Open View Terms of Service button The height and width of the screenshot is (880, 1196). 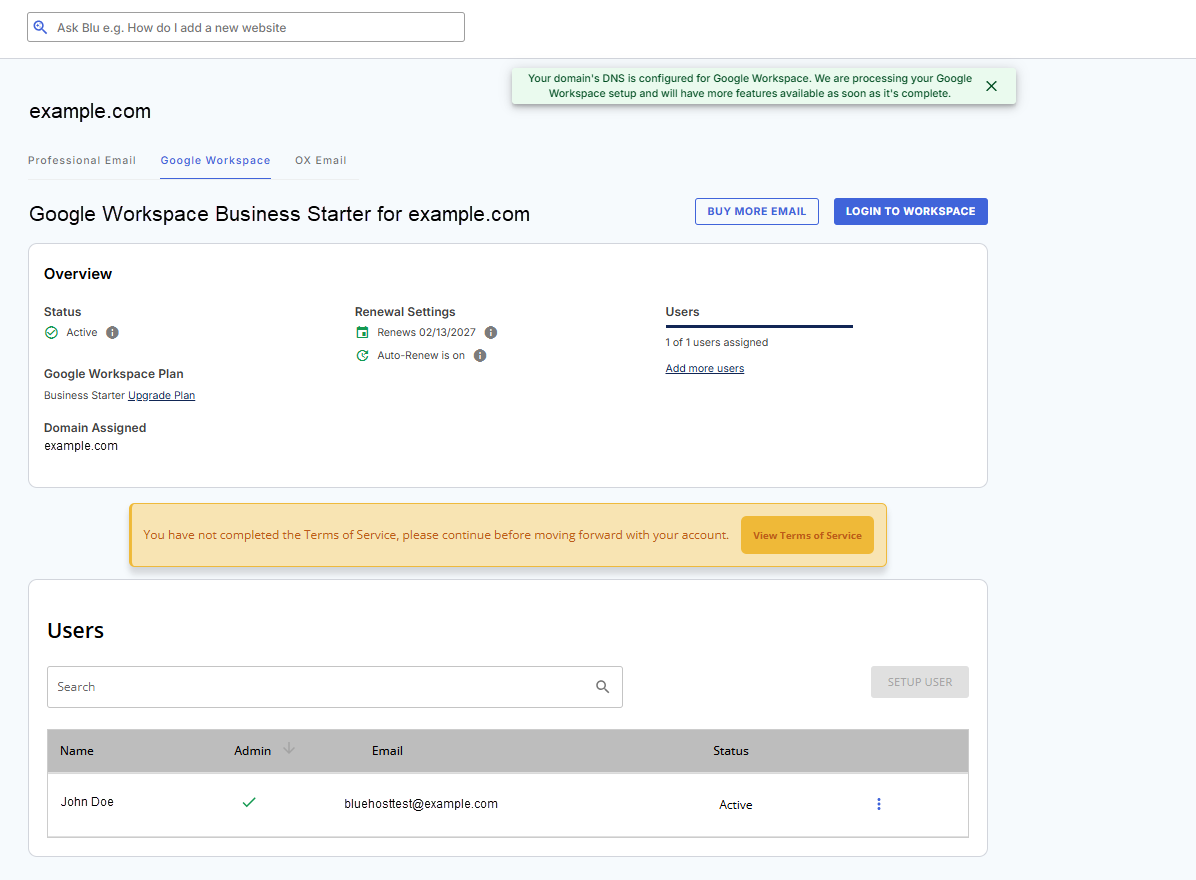click(807, 535)
